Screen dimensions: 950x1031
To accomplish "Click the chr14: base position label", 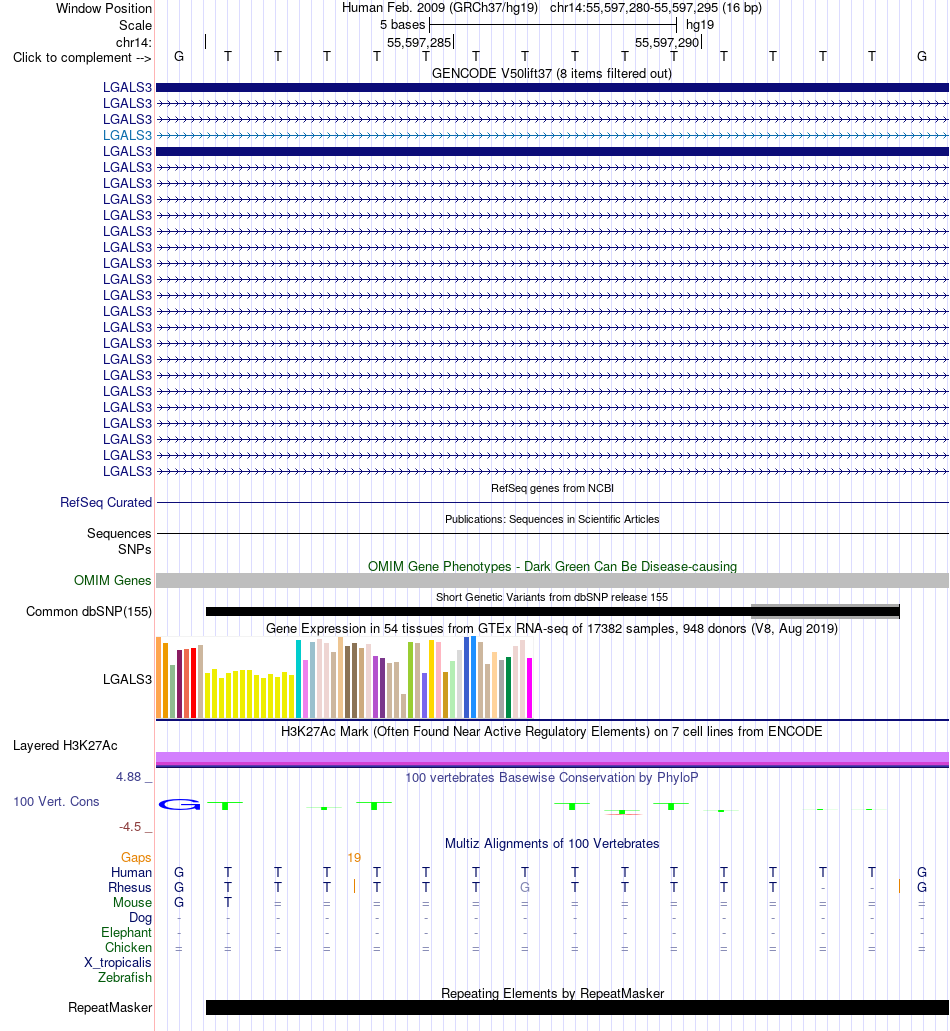I will tap(133, 43).
